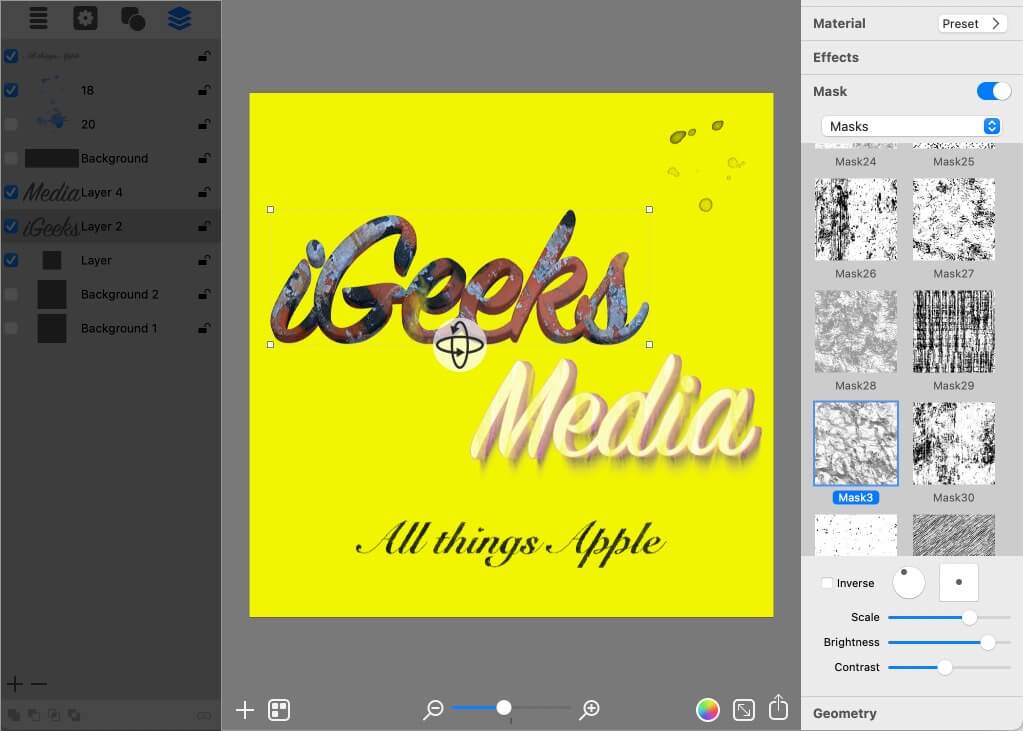Image resolution: width=1023 pixels, height=731 pixels.
Task: Select the Mask28 thumbnail
Action: pos(855,332)
